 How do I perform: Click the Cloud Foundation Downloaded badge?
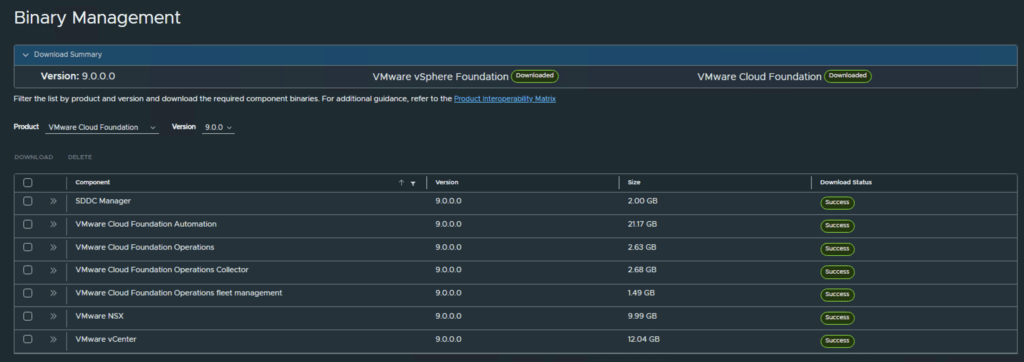(x=847, y=76)
